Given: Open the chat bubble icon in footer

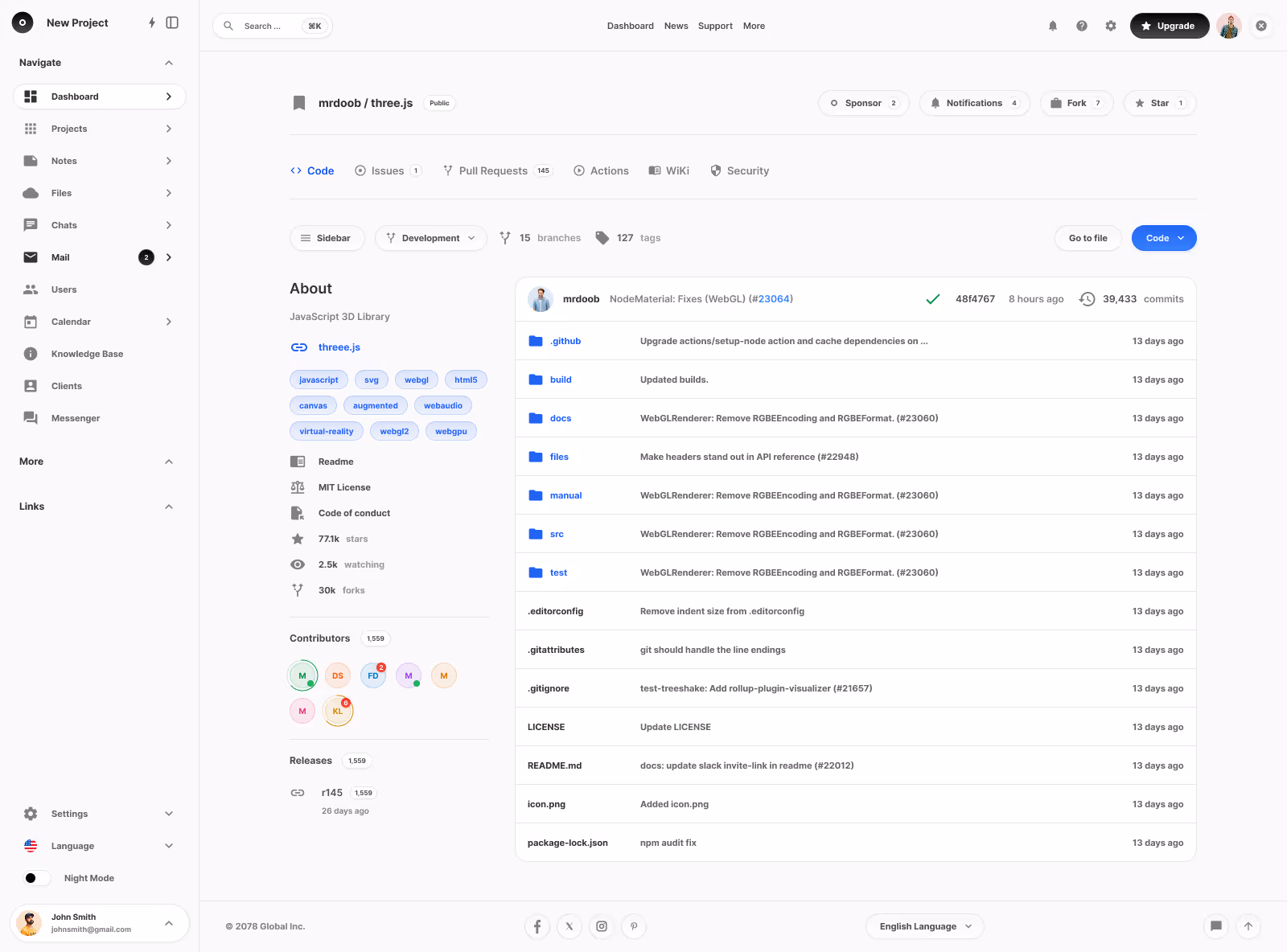Looking at the screenshot, I should 1216,926.
